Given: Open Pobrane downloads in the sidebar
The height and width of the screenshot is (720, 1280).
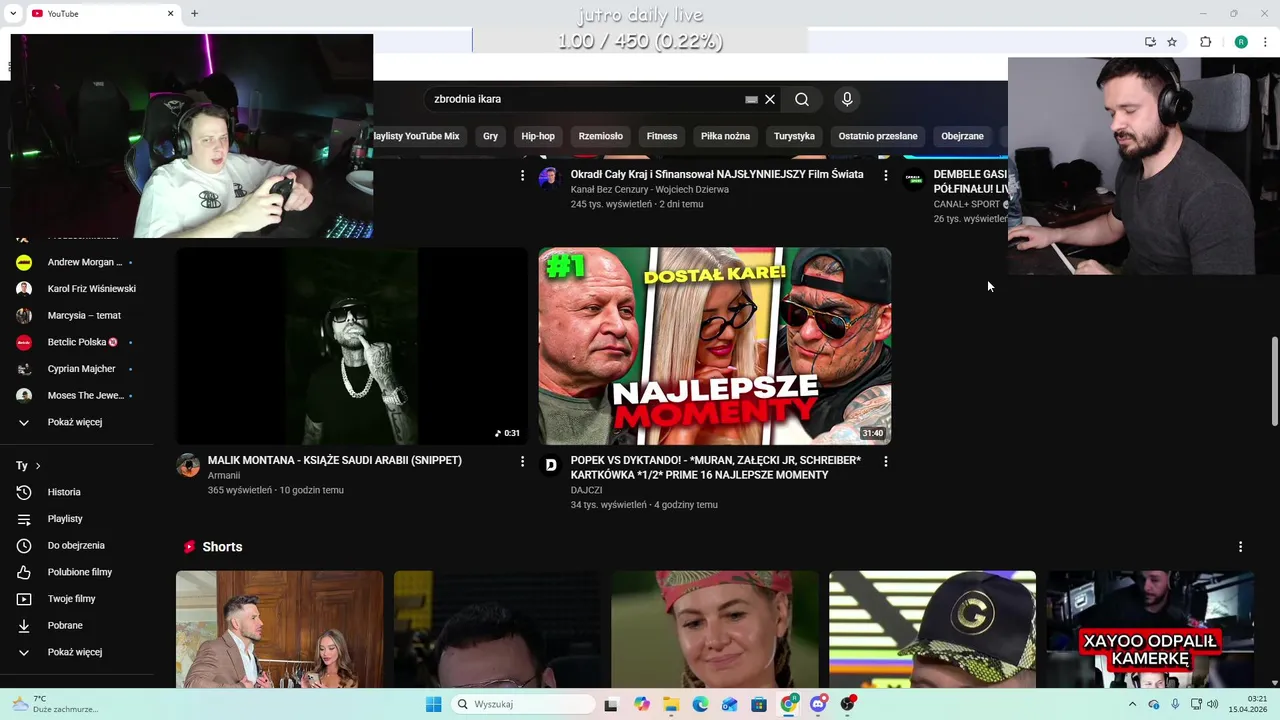Looking at the screenshot, I should click(77, 625).
